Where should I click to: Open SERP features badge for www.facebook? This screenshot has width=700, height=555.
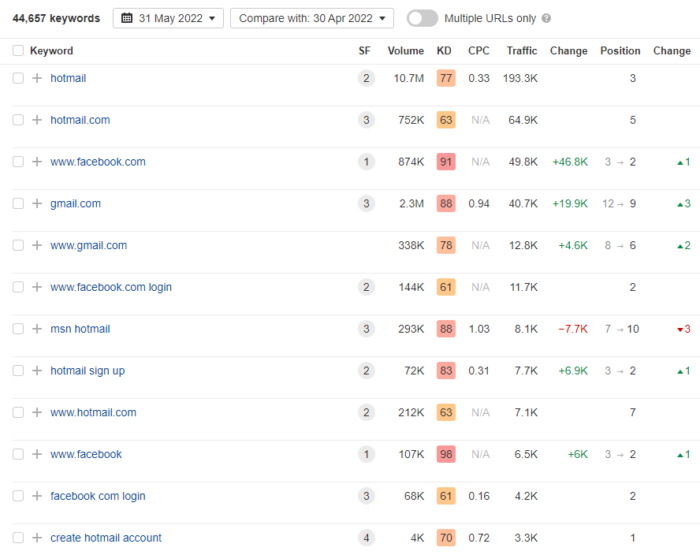point(366,454)
